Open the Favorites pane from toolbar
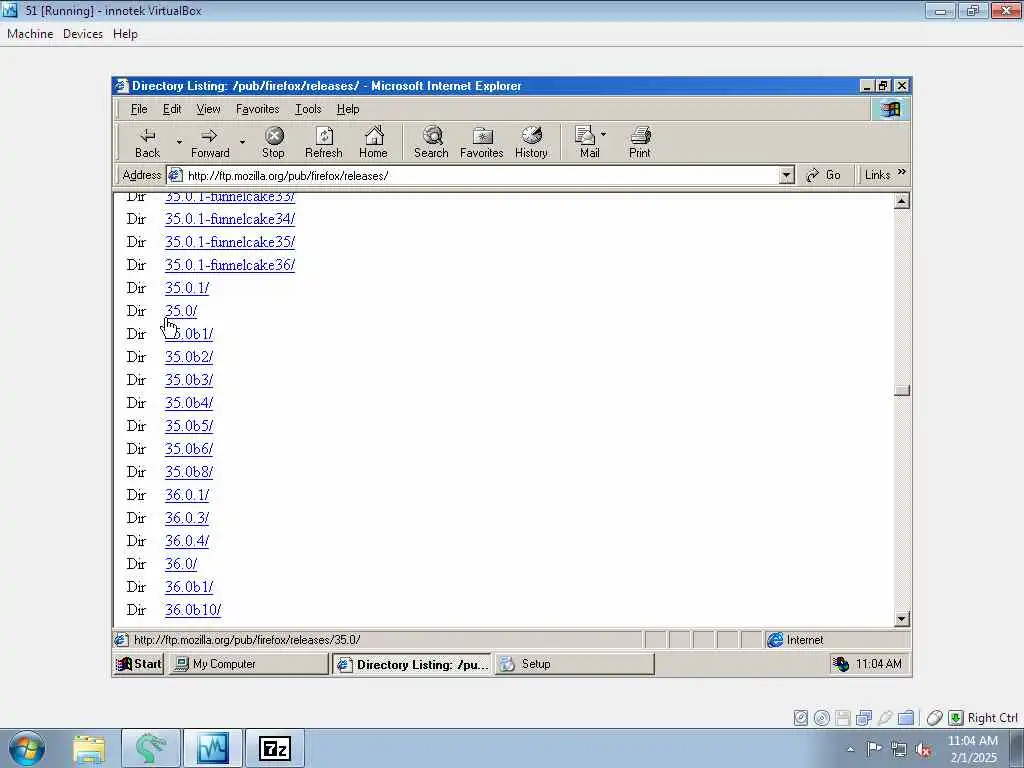The height and width of the screenshot is (768, 1024). tap(481, 143)
